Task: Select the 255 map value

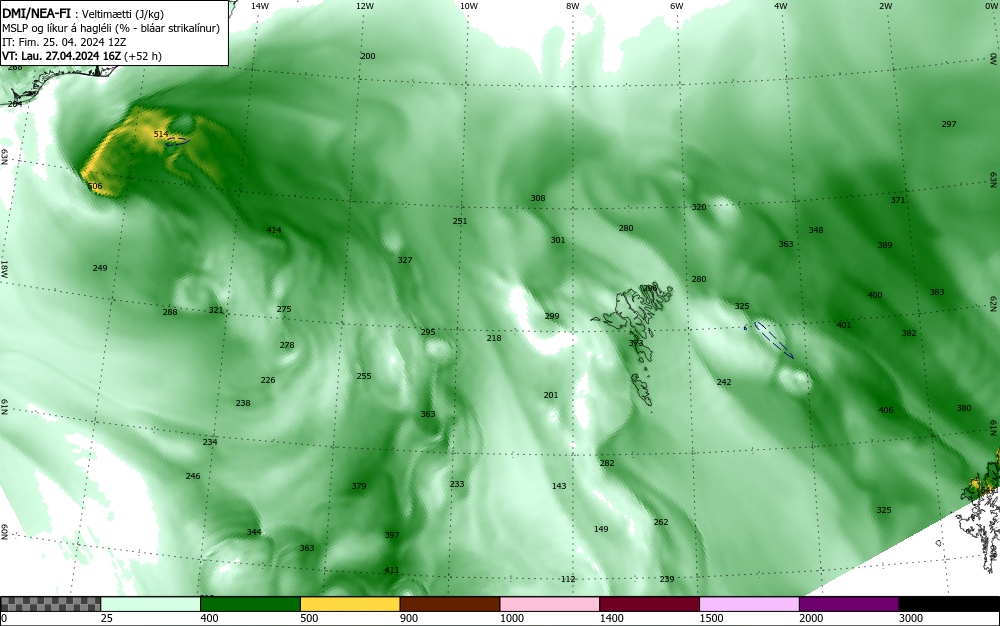Action: point(364,376)
